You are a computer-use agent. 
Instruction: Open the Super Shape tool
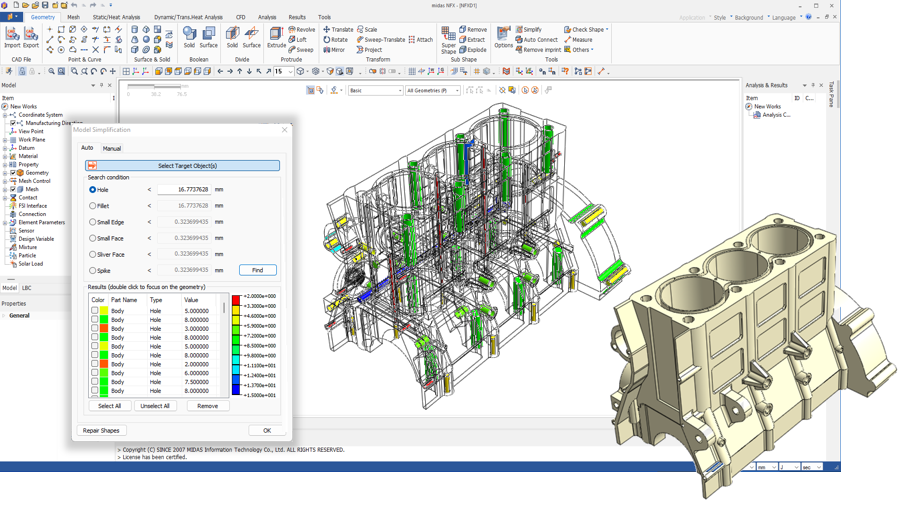[448, 40]
